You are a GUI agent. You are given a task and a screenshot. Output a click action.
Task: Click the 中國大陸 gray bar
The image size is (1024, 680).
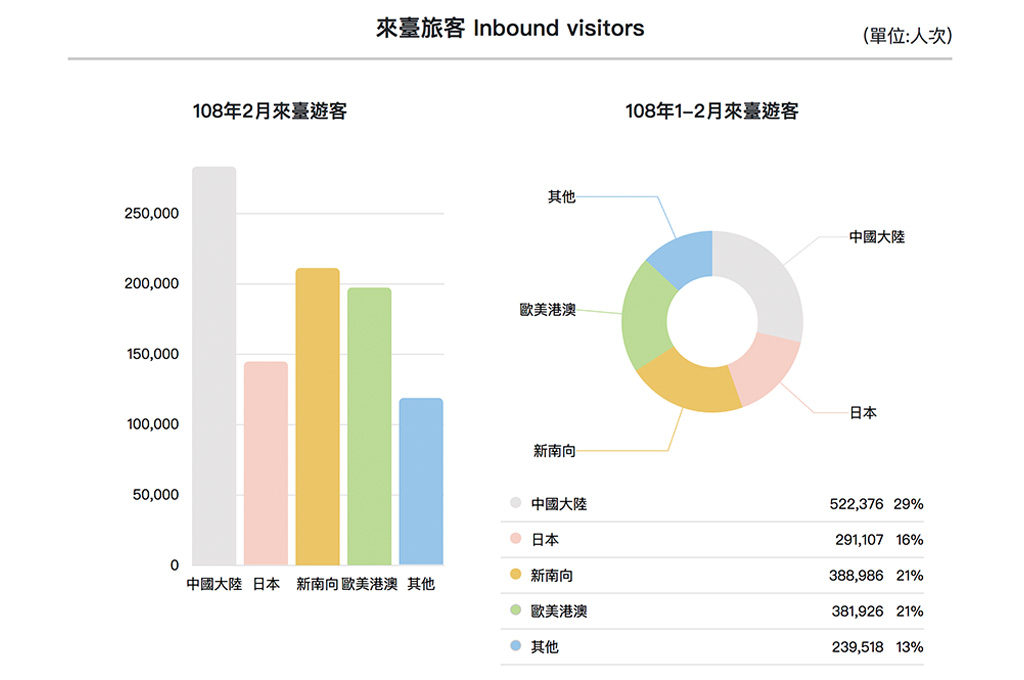point(214,366)
